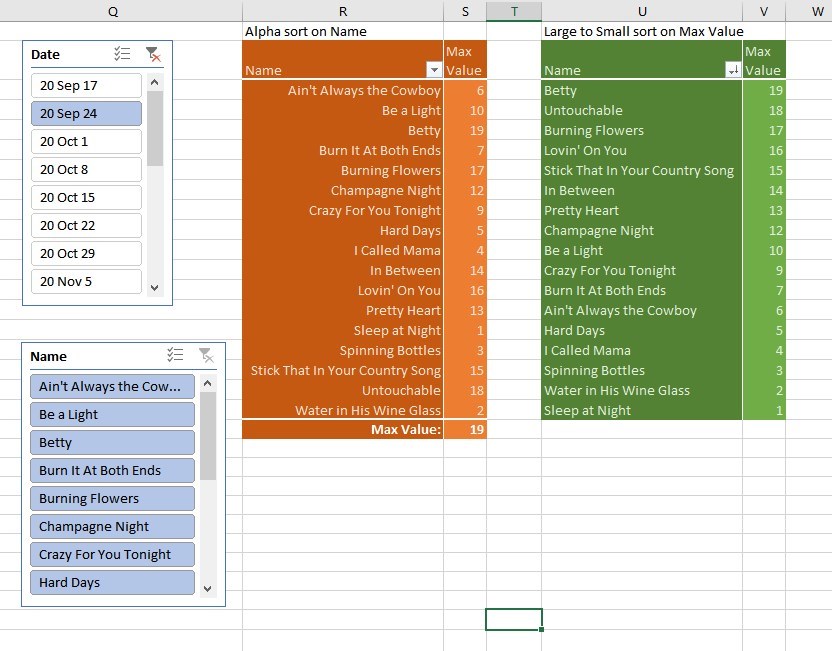Screen dimensions: 832x651
Task: Open the Name sort dropdown in the green table
Action: tap(733, 70)
